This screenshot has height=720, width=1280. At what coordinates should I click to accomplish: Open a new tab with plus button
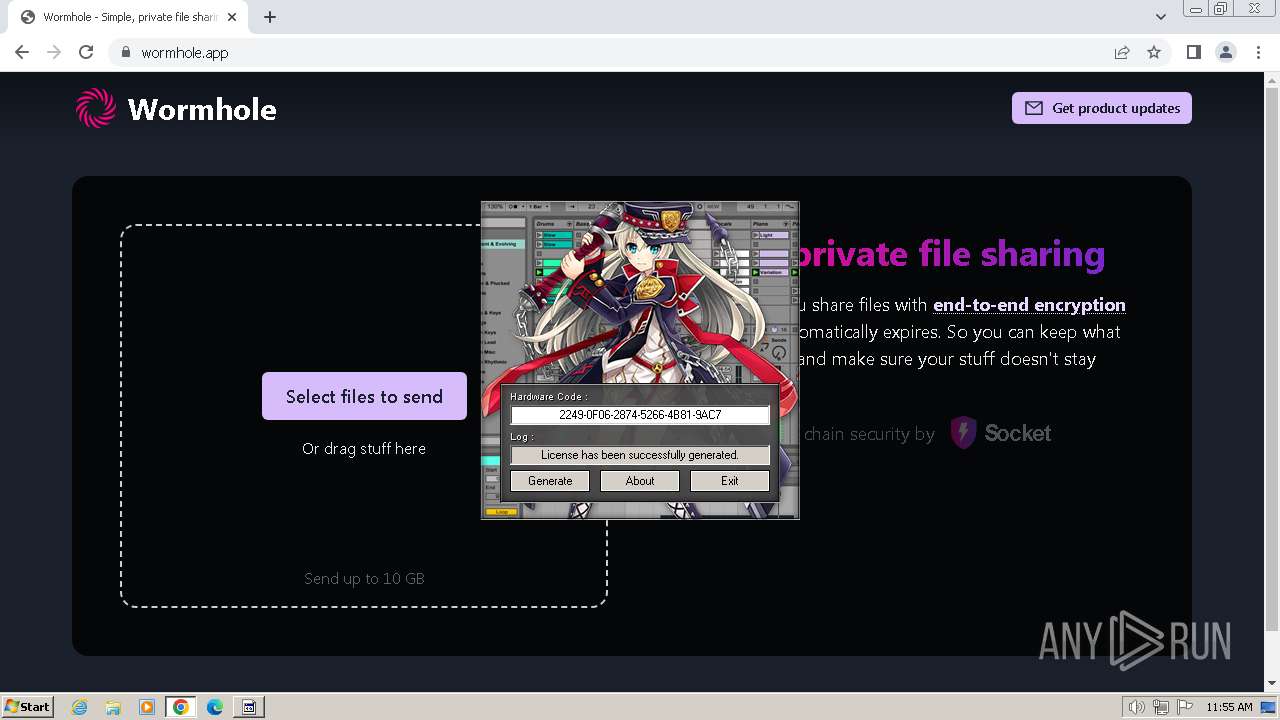pyautogui.click(x=270, y=17)
